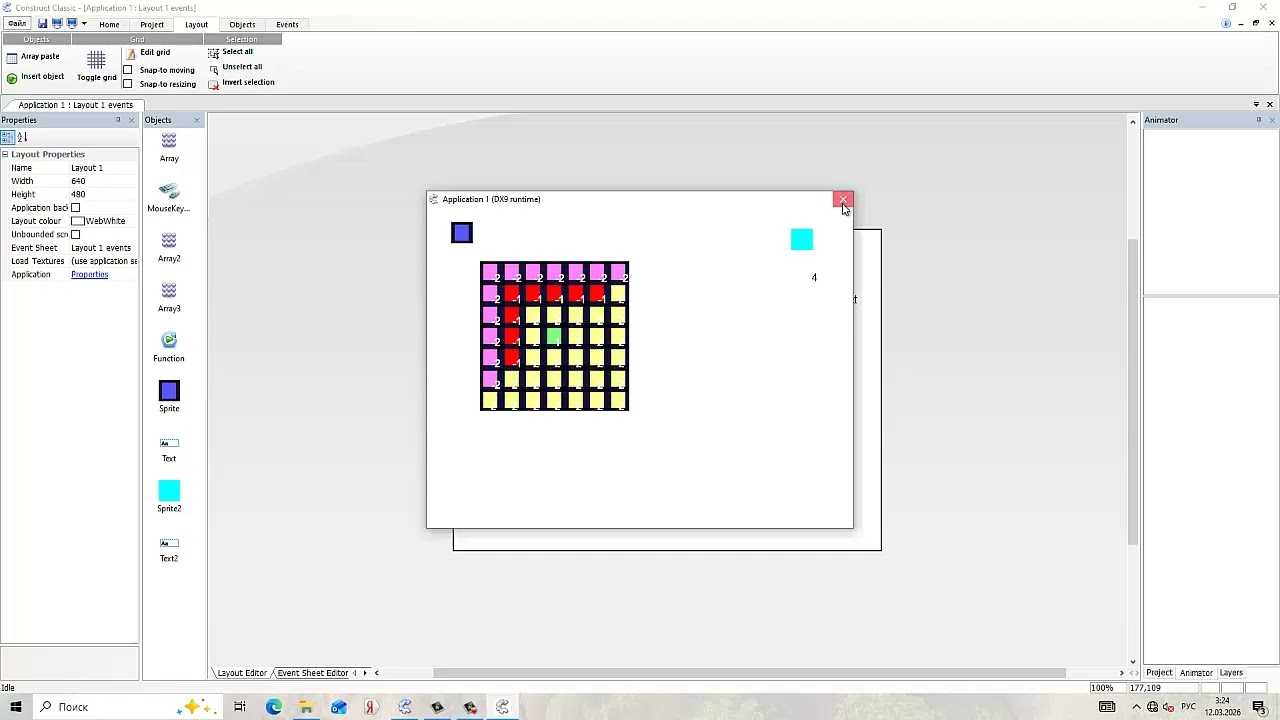Switch to Layout Editor bottom tab

click(x=242, y=673)
